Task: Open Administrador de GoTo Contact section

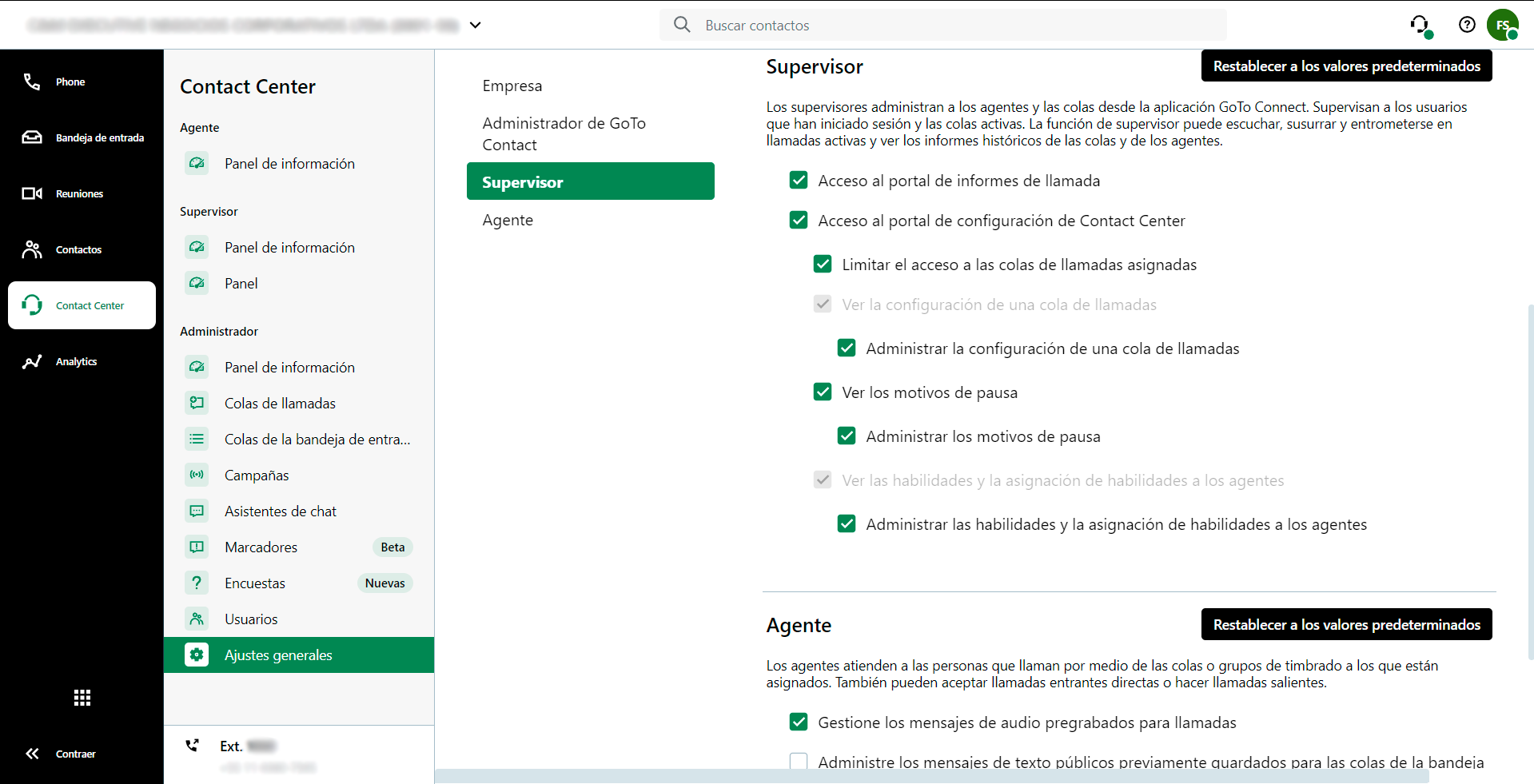Action: click(564, 133)
